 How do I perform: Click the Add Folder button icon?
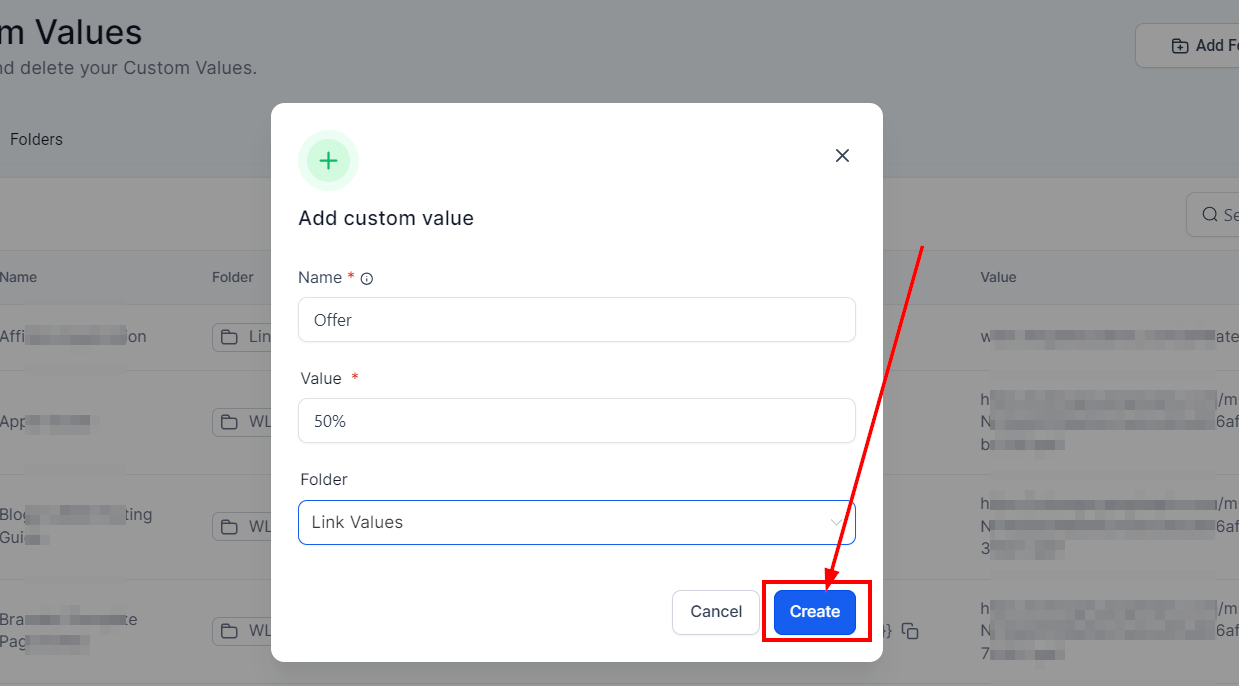[x=1180, y=46]
